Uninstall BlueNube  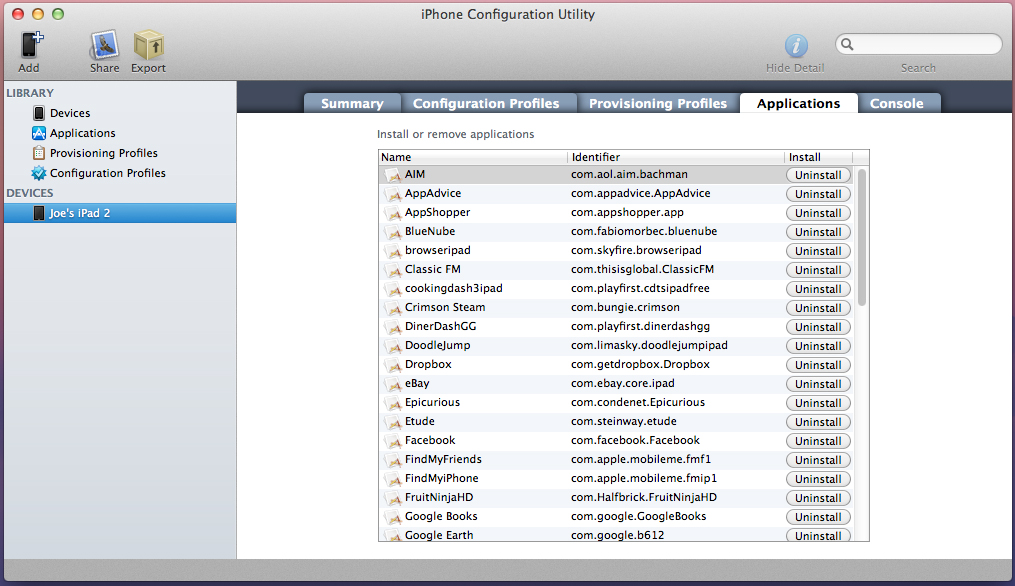tap(818, 232)
